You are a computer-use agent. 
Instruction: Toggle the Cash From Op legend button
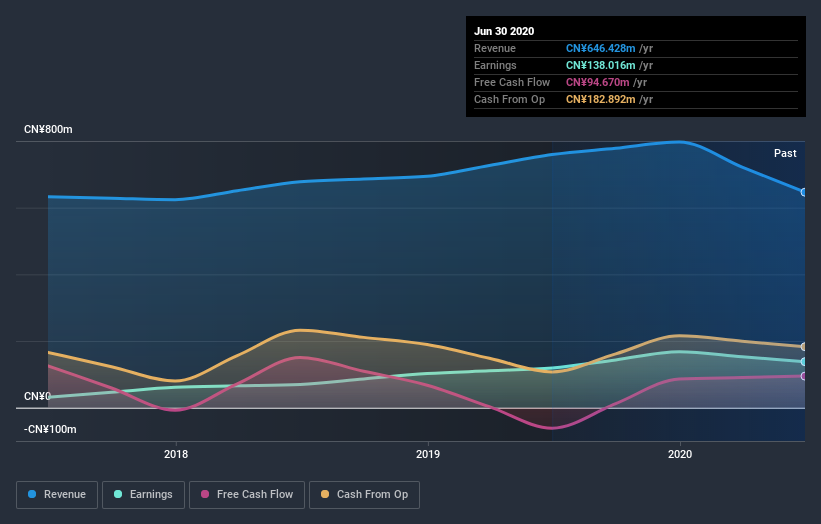(x=364, y=495)
